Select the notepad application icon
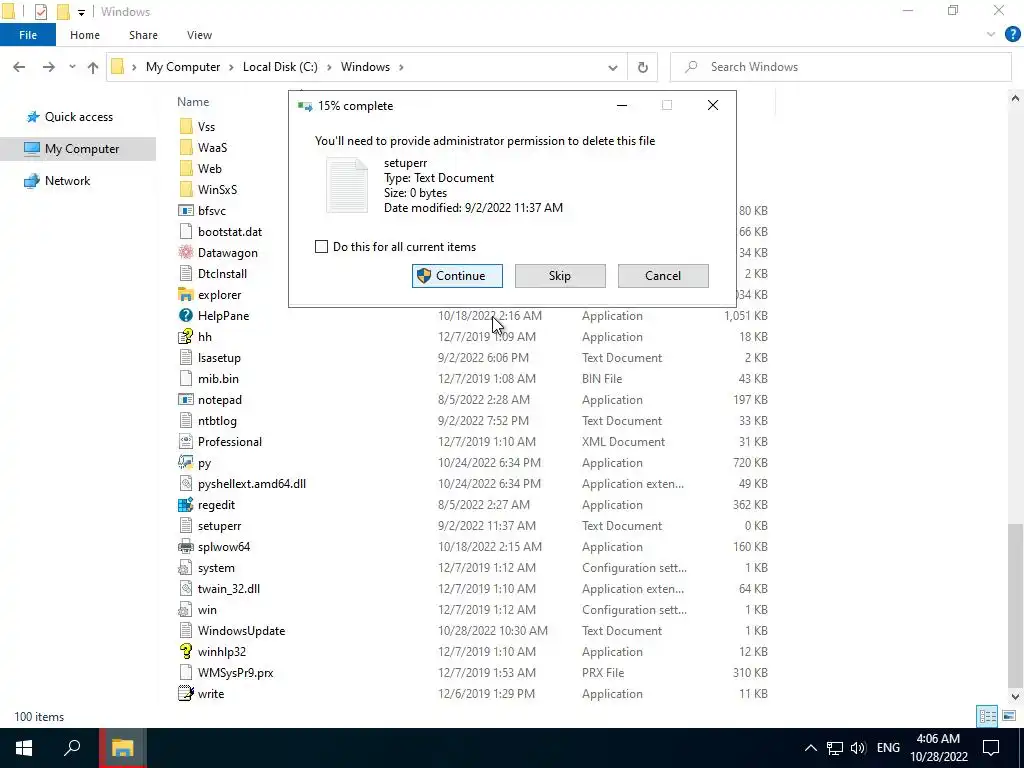The image size is (1024, 768). point(186,400)
